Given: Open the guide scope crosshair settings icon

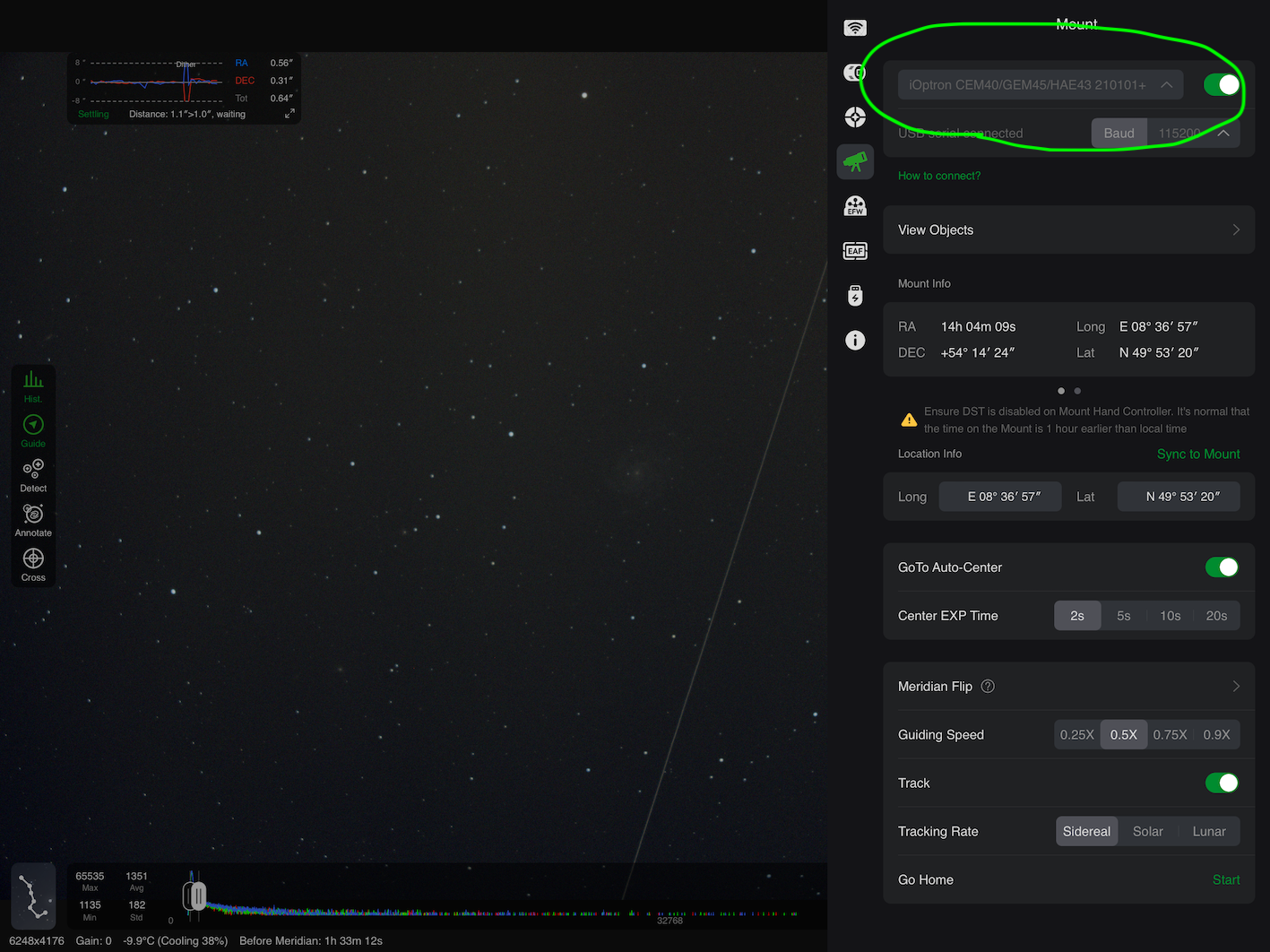Looking at the screenshot, I should click(x=855, y=117).
